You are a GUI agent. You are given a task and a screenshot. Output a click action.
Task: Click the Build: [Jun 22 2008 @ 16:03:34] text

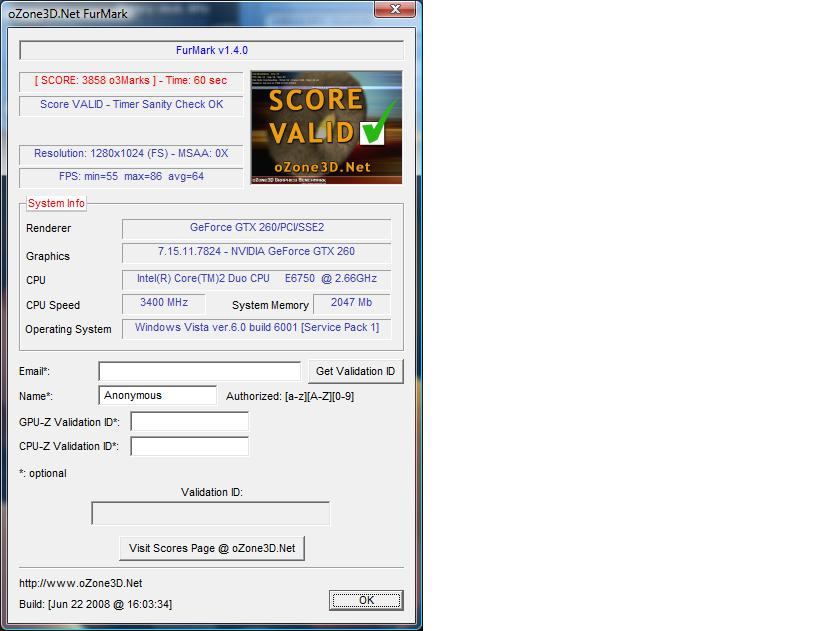click(95, 604)
